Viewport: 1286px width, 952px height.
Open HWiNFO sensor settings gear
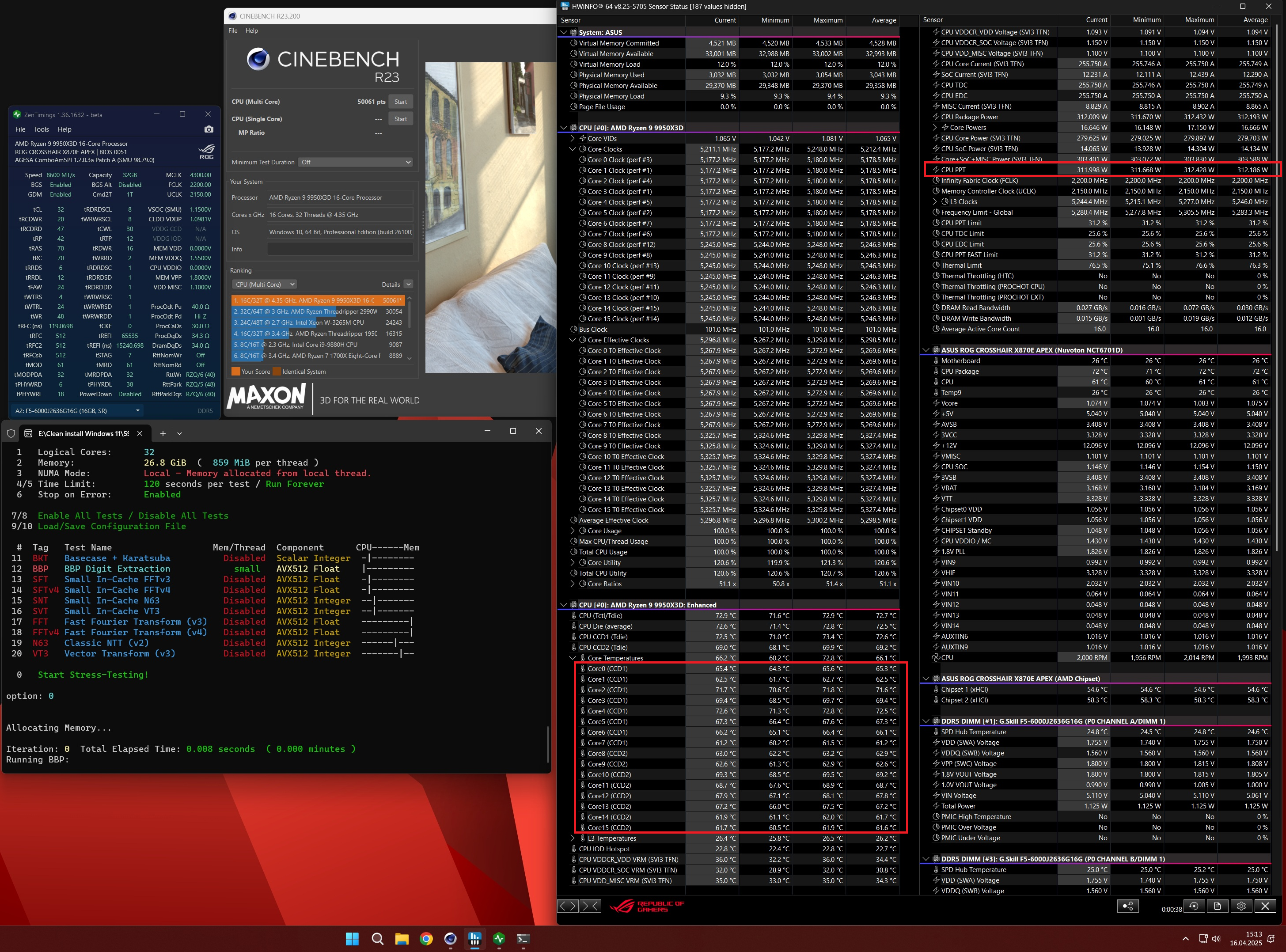[1241, 906]
